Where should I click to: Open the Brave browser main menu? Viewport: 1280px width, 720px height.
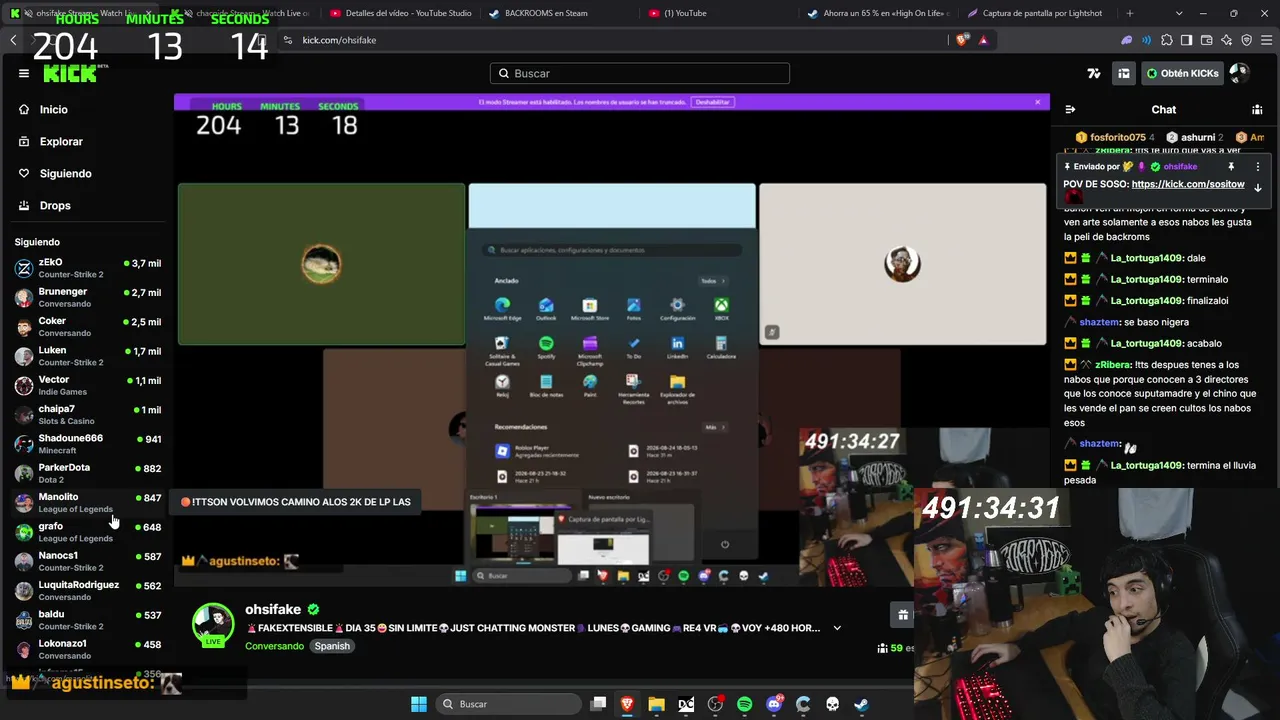coord(1267,40)
